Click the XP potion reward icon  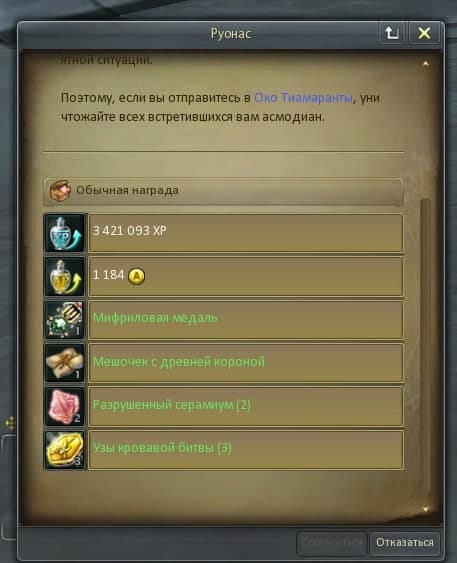pyautogui.click(x=65, y=233)
